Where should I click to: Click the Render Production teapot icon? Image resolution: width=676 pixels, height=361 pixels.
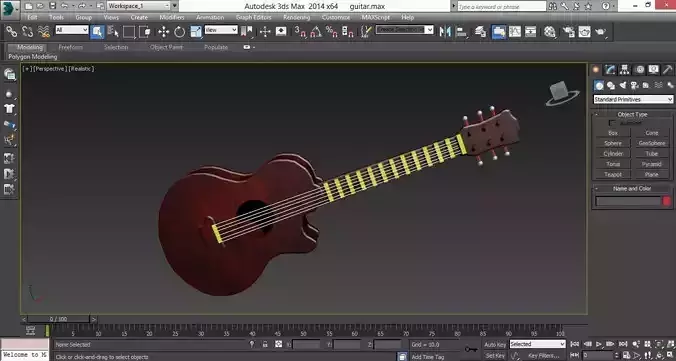(601, 31)
